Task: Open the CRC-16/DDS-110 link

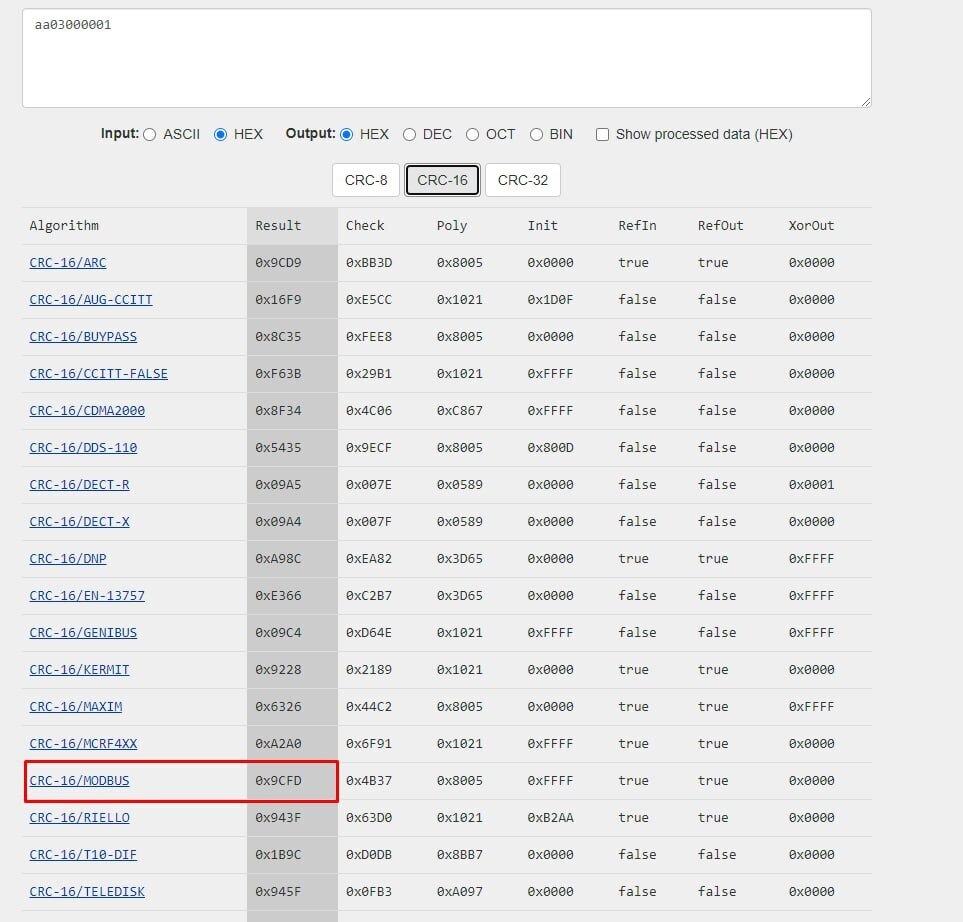Action: click(83, 448)
